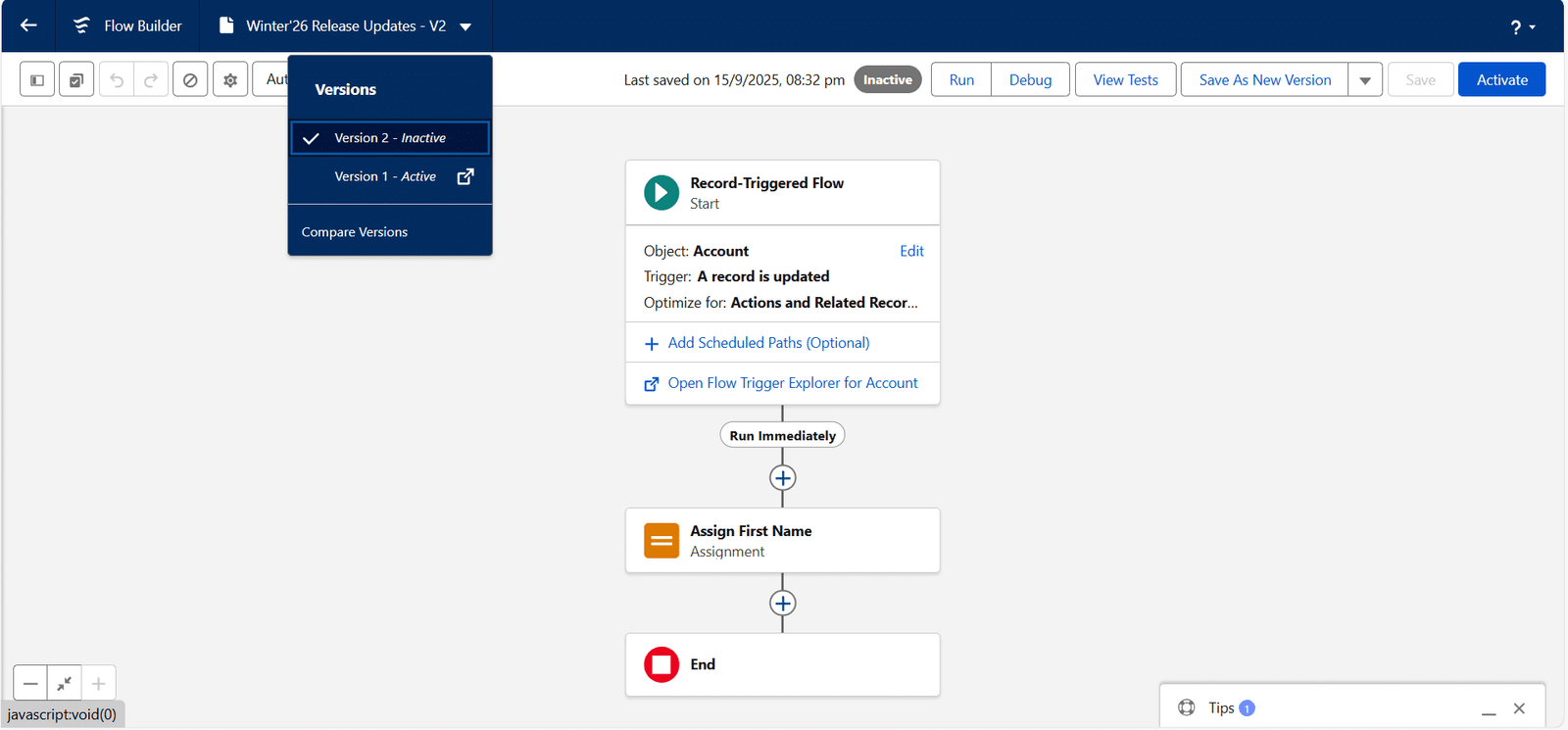Open Version 1 in new tab
The image size is (1568, 730).
point(465,176)
